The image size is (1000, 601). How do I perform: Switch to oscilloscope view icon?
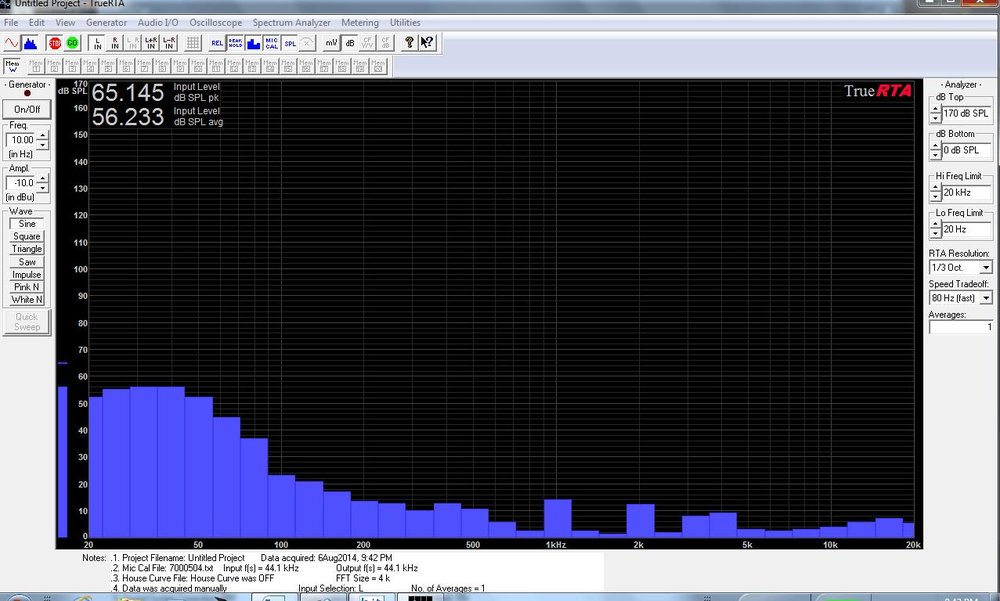11,43
